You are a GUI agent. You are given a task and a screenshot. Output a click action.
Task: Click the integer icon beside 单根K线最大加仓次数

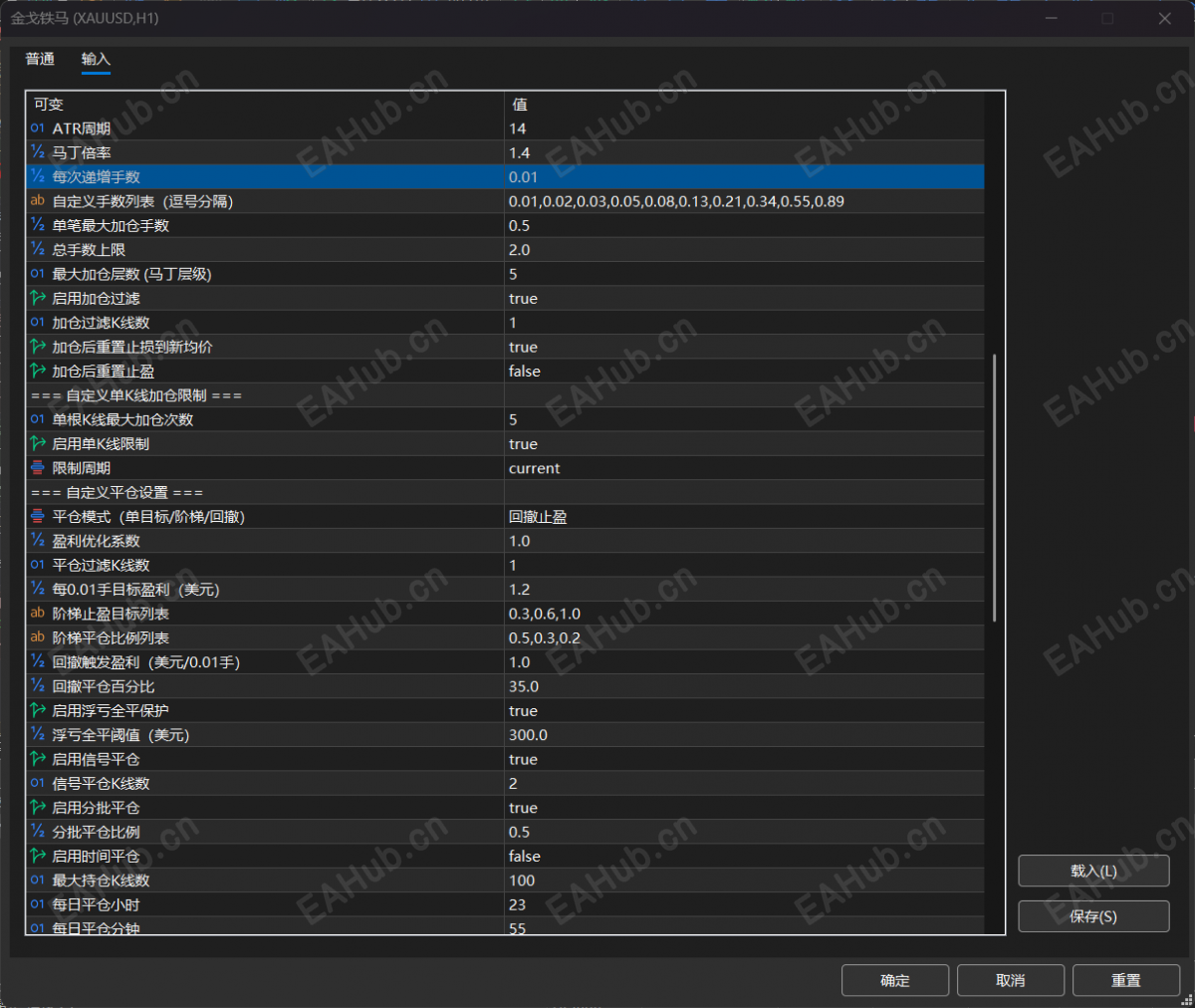(38, 419)
